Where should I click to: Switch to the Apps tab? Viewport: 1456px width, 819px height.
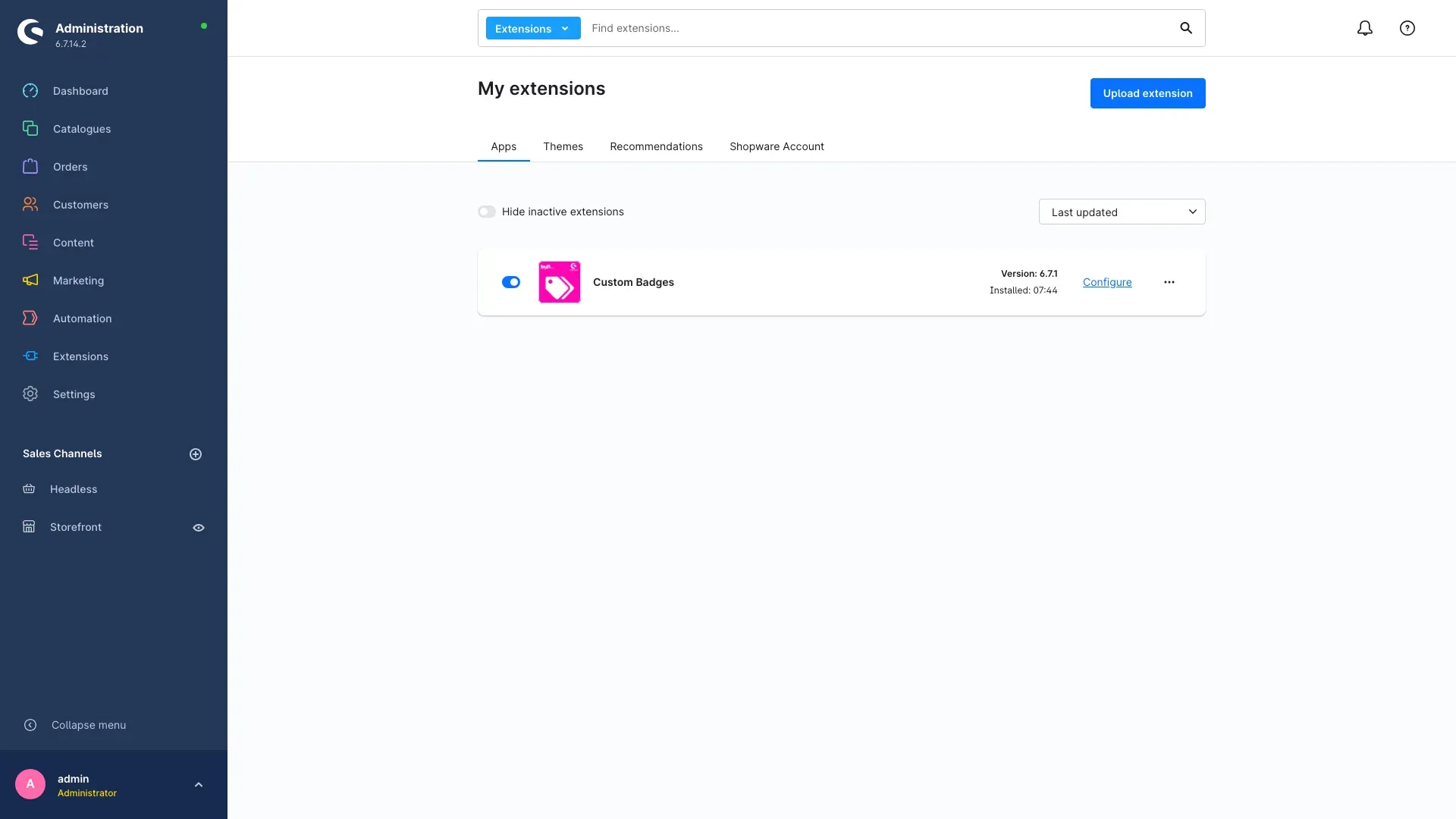click(x=504, y=146)
